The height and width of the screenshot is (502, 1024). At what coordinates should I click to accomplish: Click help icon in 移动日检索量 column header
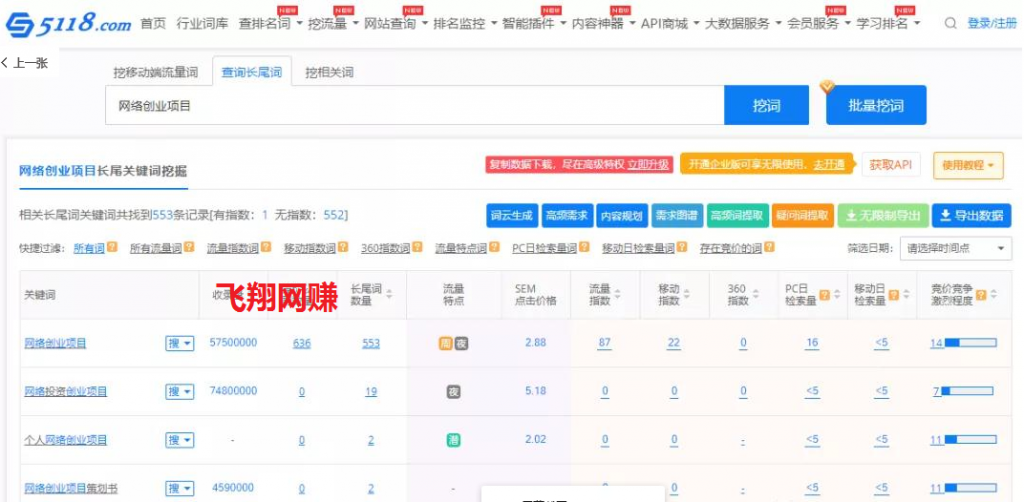[893, 294]
